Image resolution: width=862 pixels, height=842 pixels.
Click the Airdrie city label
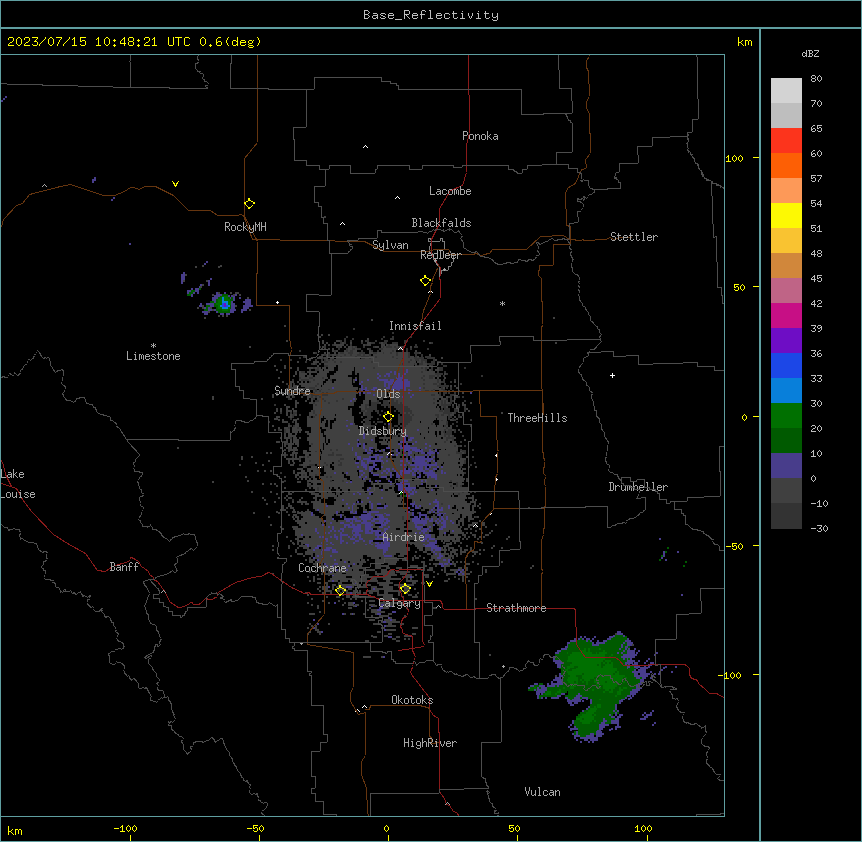pyautogui.click(x=403, y=537)
